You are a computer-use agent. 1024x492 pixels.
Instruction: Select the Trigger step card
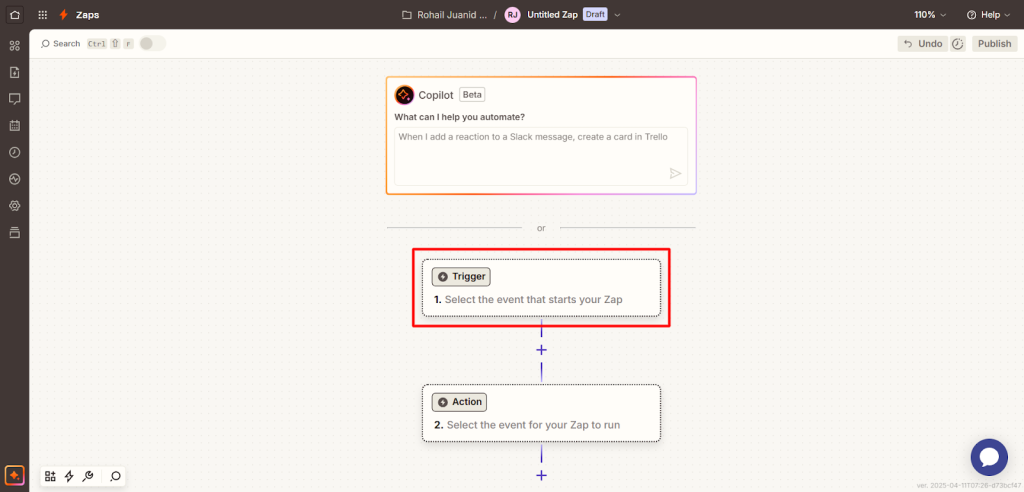click(541, 288)
